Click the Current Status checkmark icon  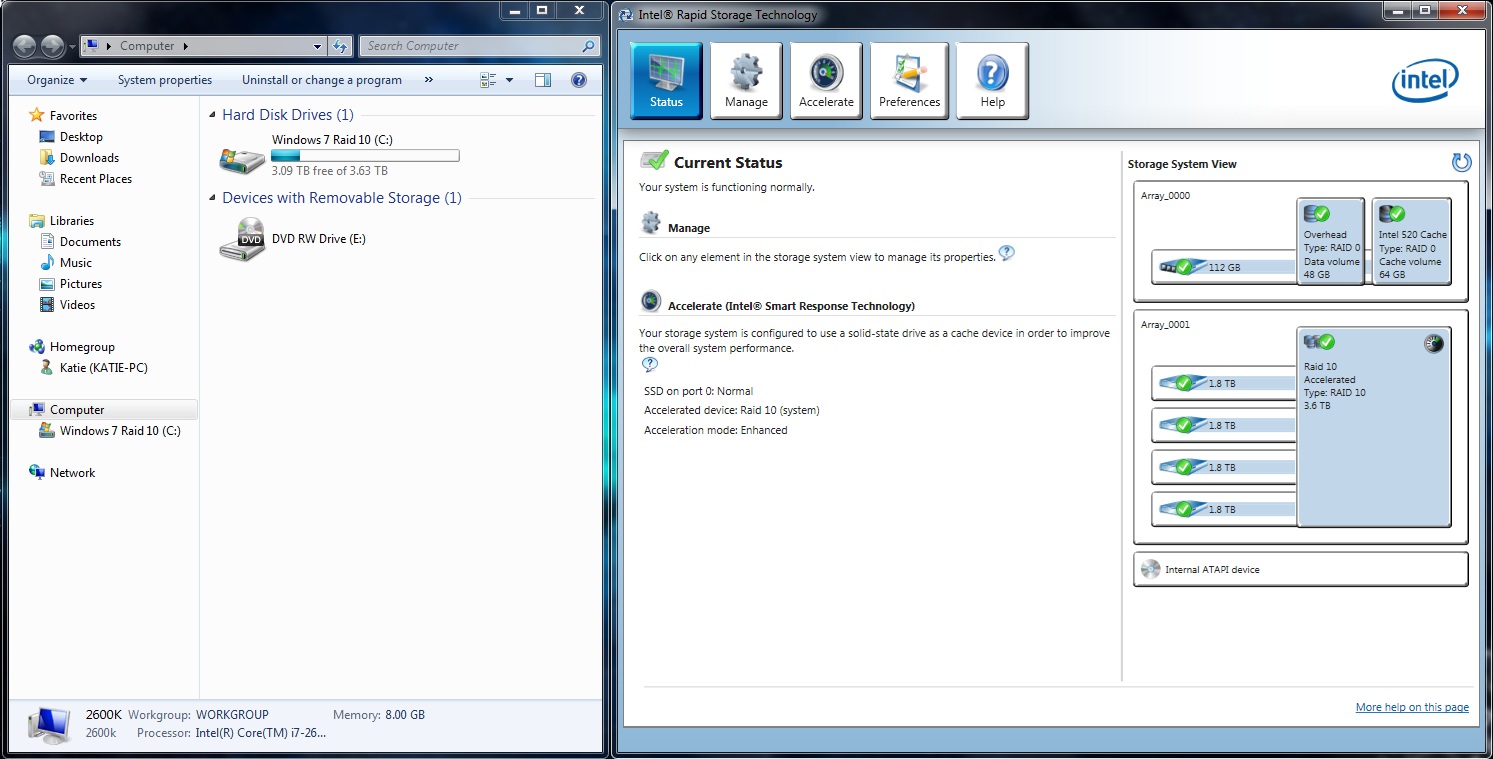point(654,160)
